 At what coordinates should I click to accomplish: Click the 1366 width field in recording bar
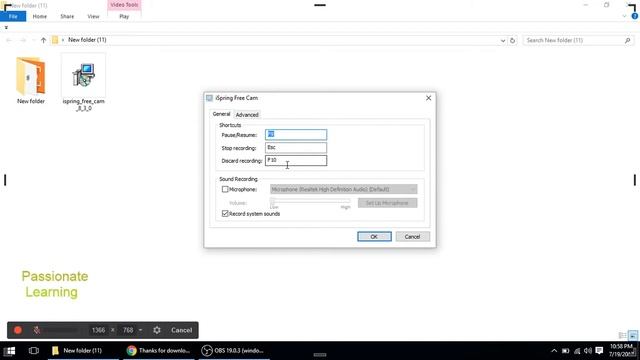click(98, 330)
